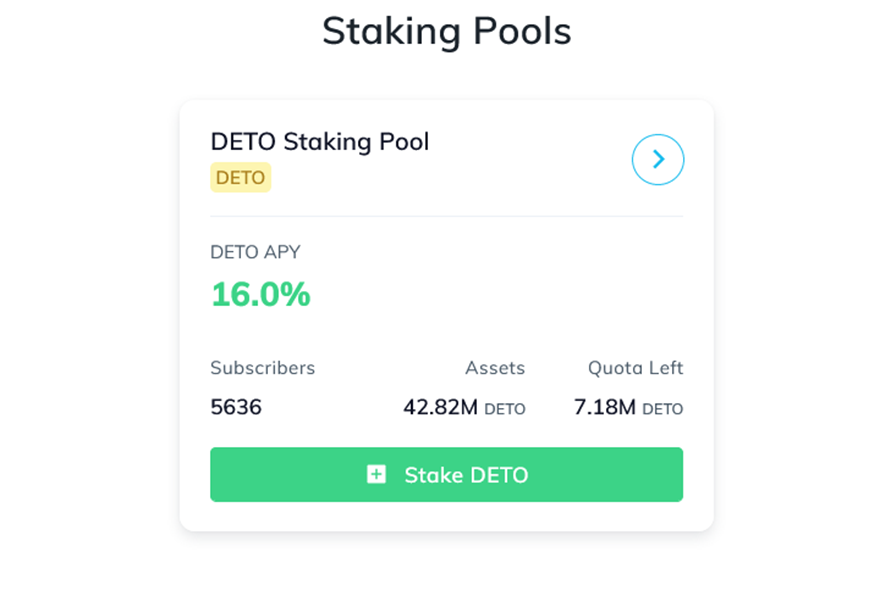Screen dimensions: 880x591
Task: Click the DETO APY label
Action: point(255,252)
